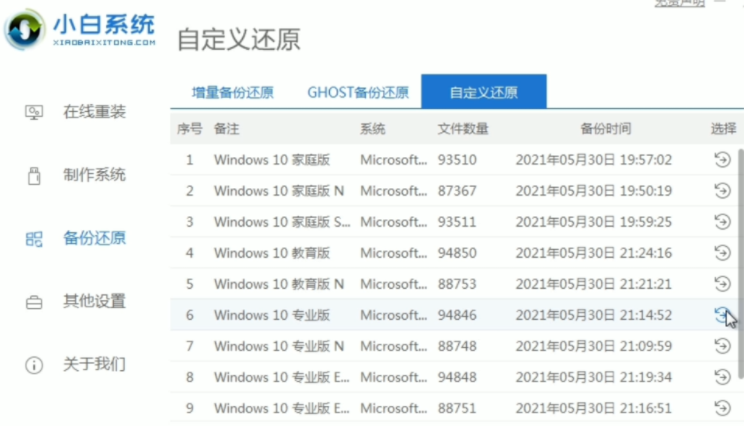
Task: Click backup time 2021年05月30日 21:14:52
Action: click(x=594, y=315)
